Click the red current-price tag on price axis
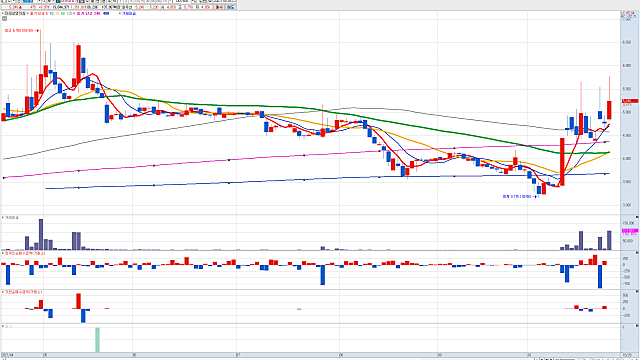640x360 pixels. coord(630,101)
